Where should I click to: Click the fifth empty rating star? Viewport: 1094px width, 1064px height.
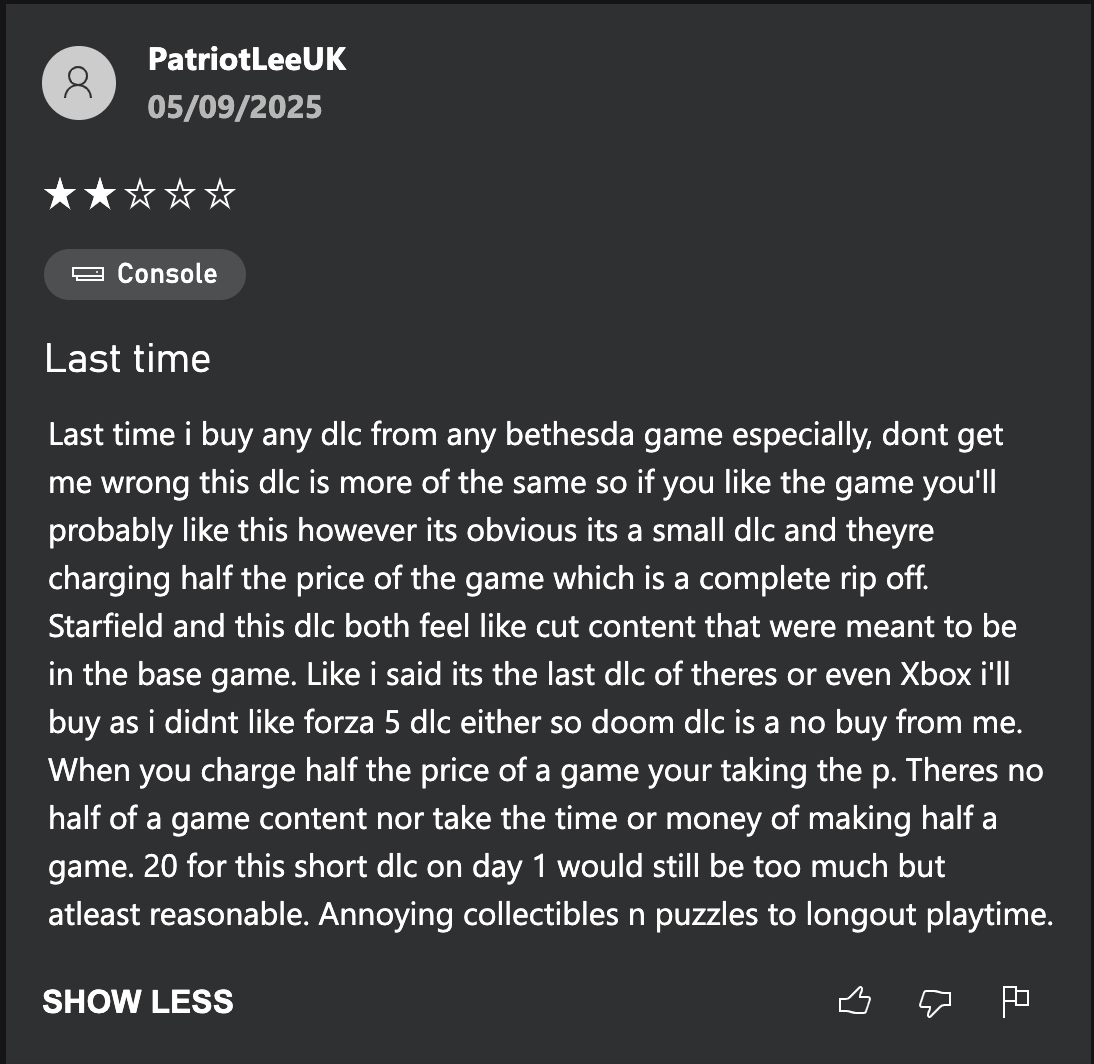(219, 194)
